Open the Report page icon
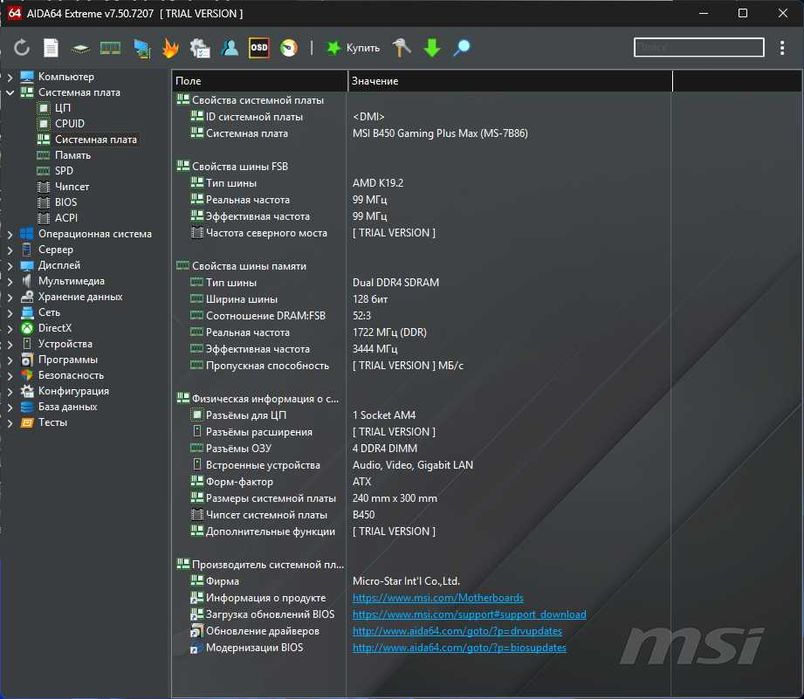 (x=51, y=48)
